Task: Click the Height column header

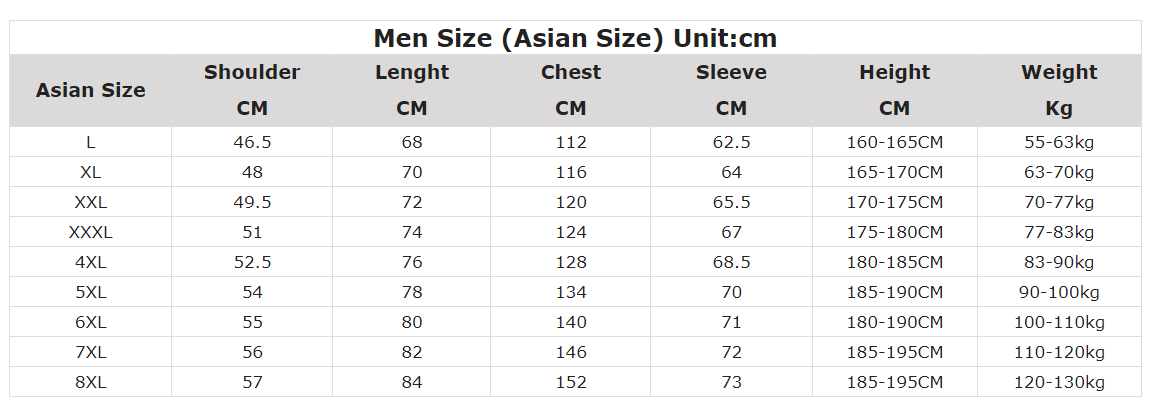Action: pos(895,72)
